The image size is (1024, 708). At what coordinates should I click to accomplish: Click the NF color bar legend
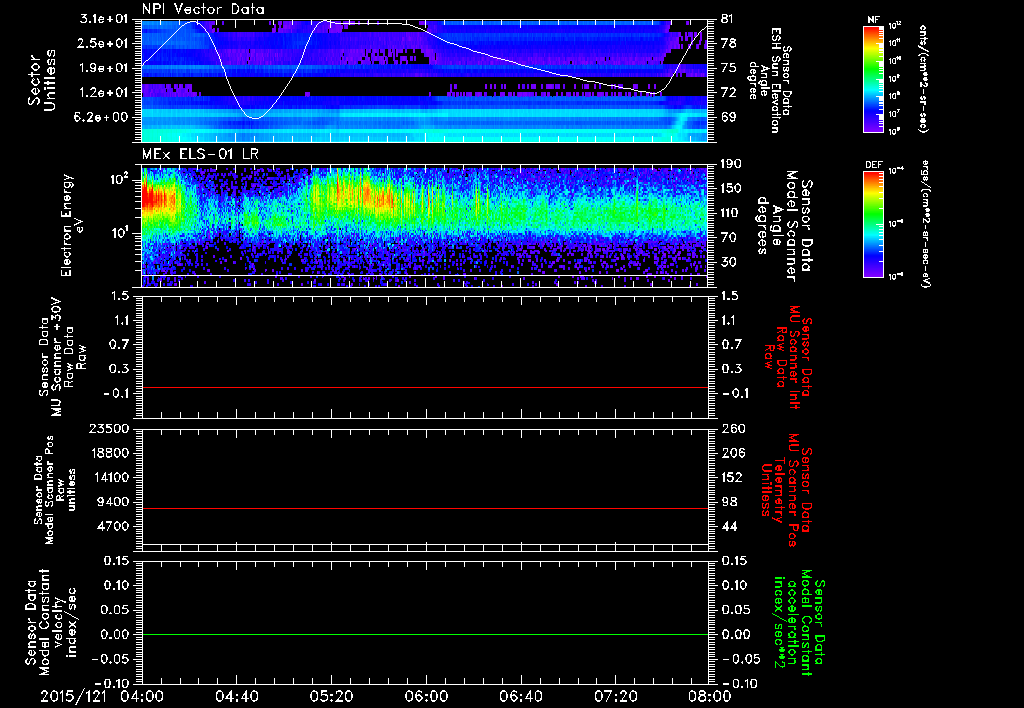[873, 79]
